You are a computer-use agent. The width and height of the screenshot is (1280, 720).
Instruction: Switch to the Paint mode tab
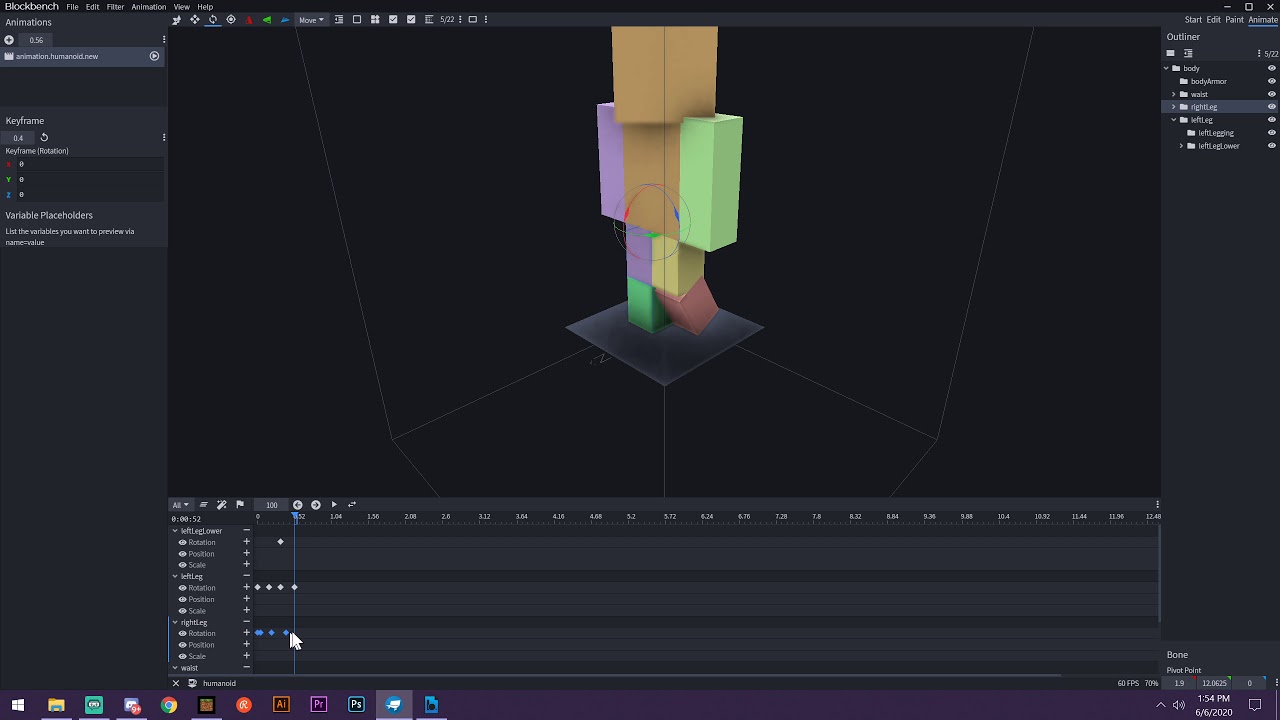[1235, 20]
